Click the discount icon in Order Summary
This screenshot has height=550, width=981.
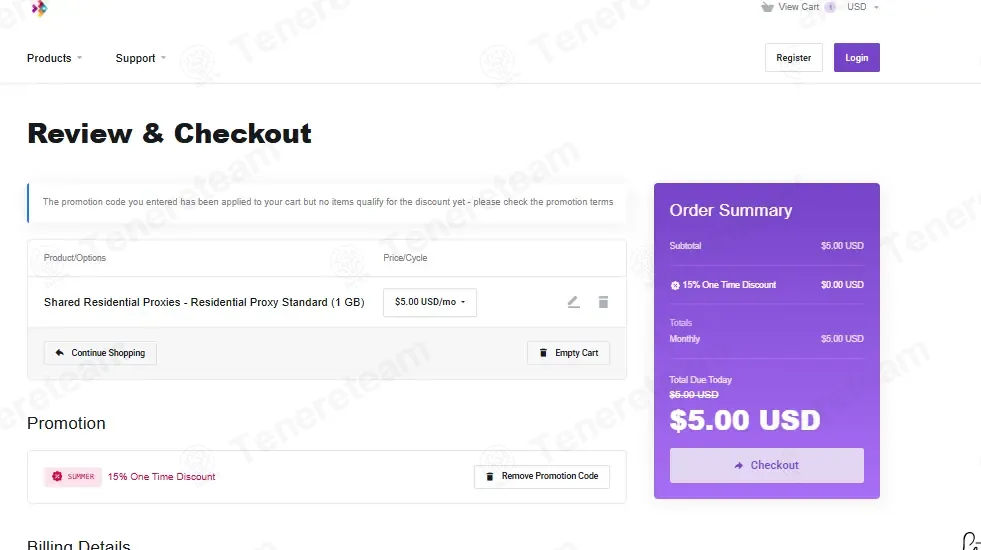tap(675, 285)
